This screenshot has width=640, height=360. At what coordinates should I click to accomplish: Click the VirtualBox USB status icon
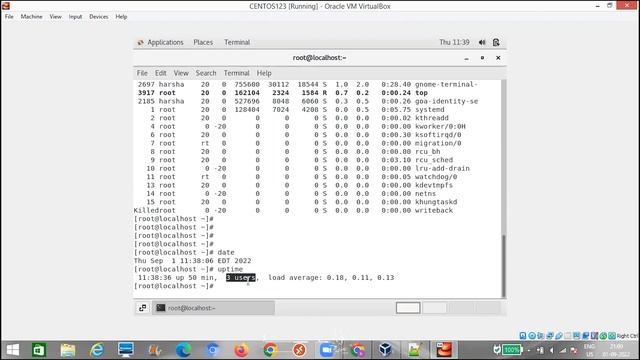559,336
